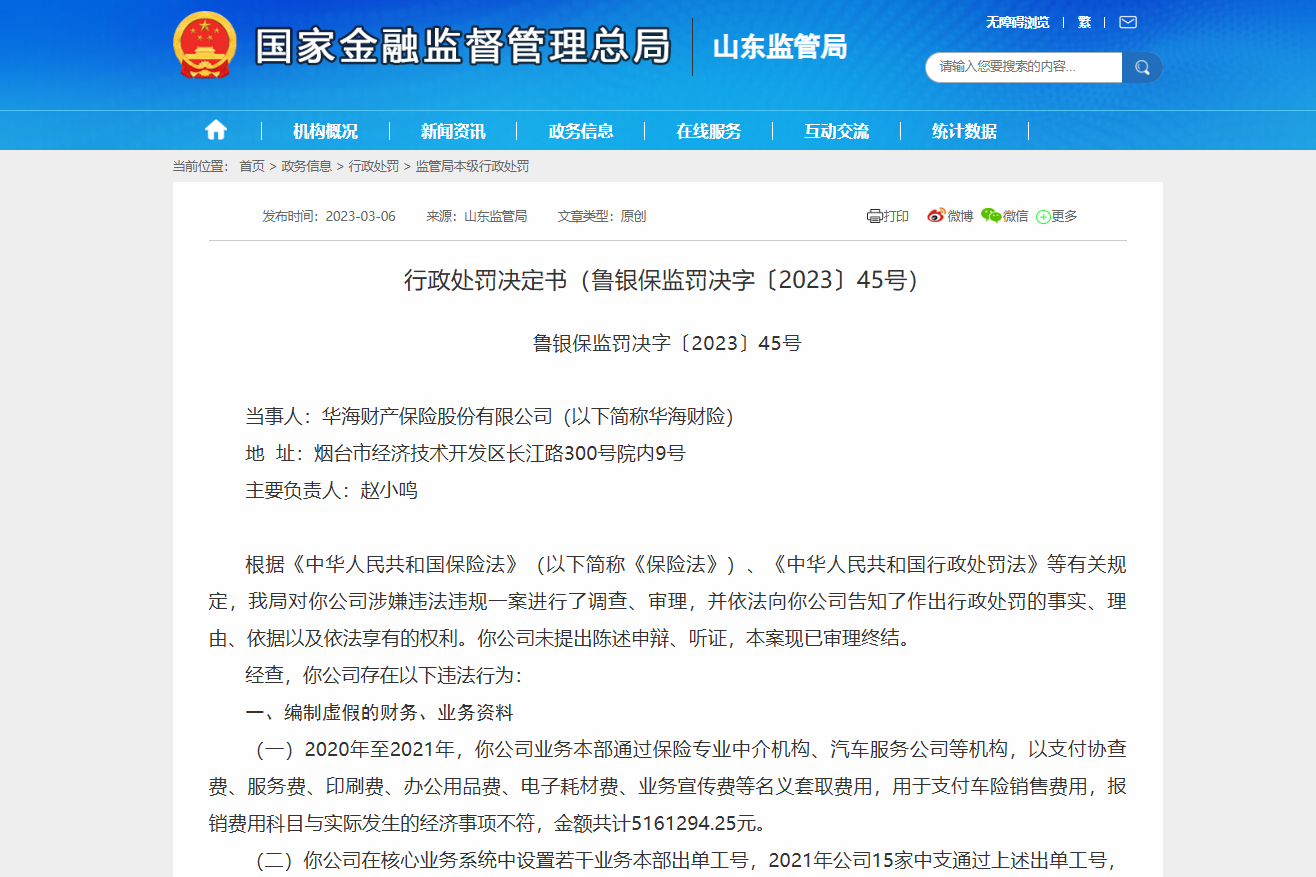Click the home icon in navigation bar
The image size is (1316, 877).
pos(216,130)
